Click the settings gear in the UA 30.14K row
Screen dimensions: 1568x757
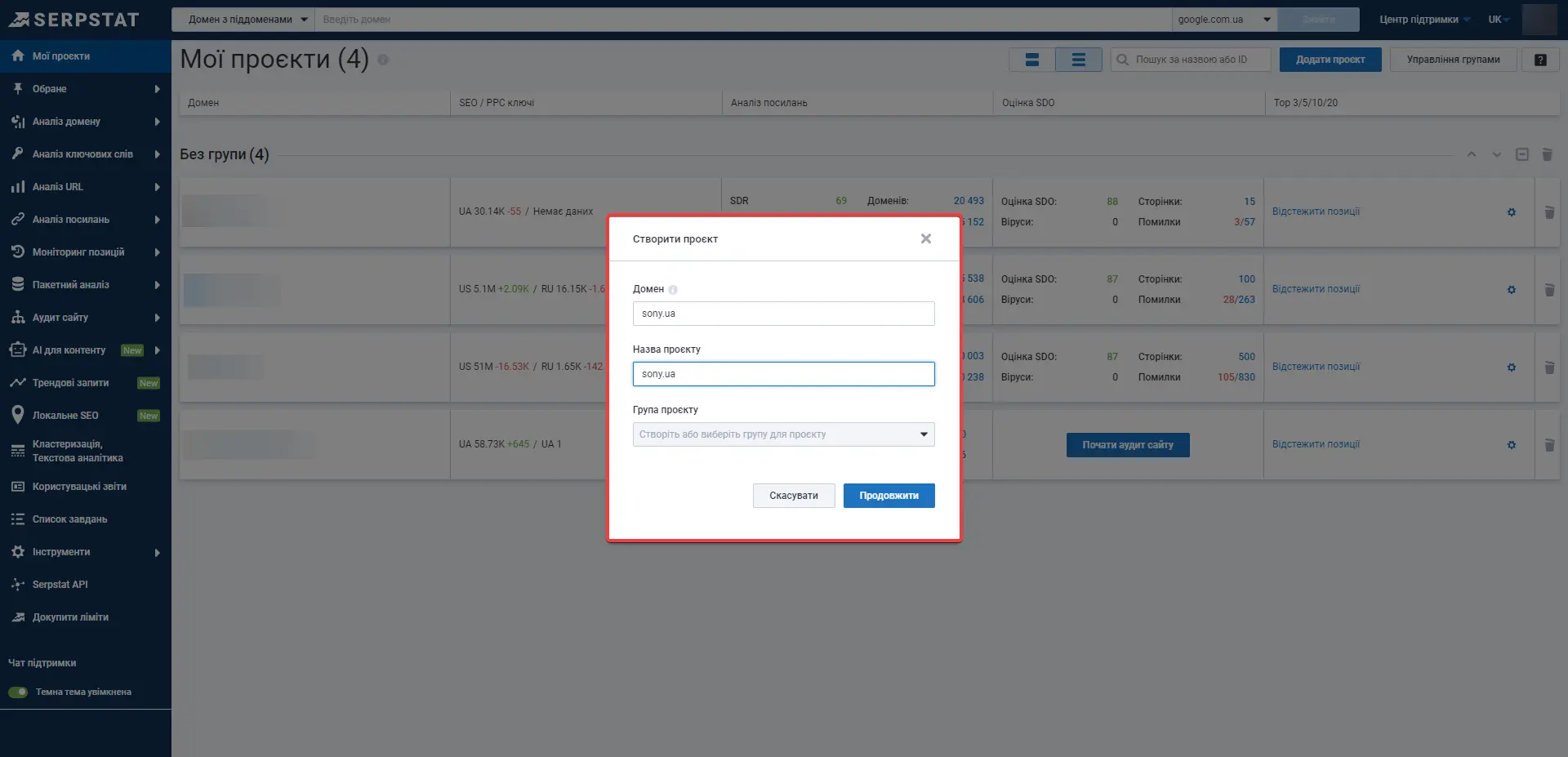(1512, 212)
